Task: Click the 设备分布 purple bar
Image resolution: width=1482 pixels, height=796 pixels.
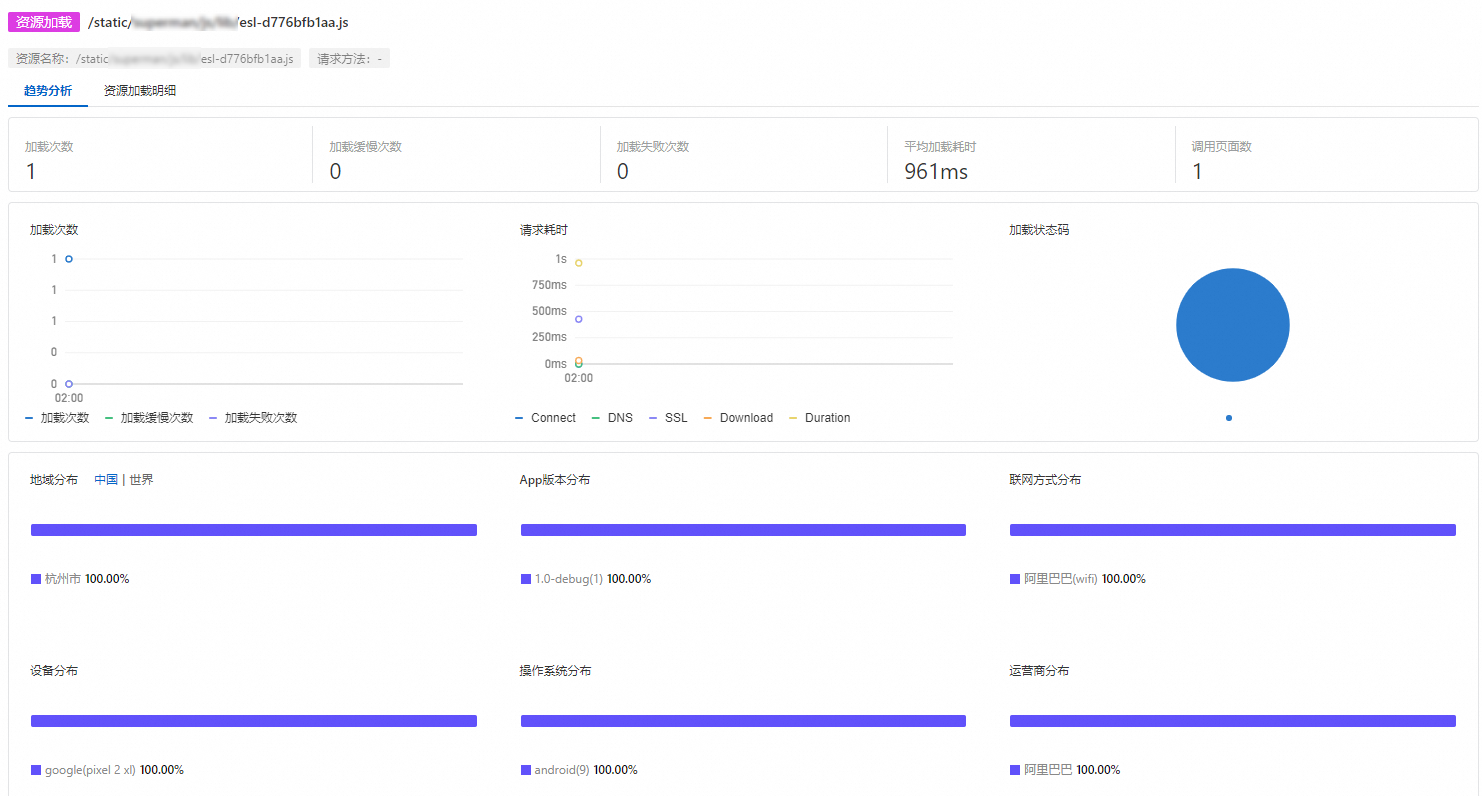Action: [254, 721]
